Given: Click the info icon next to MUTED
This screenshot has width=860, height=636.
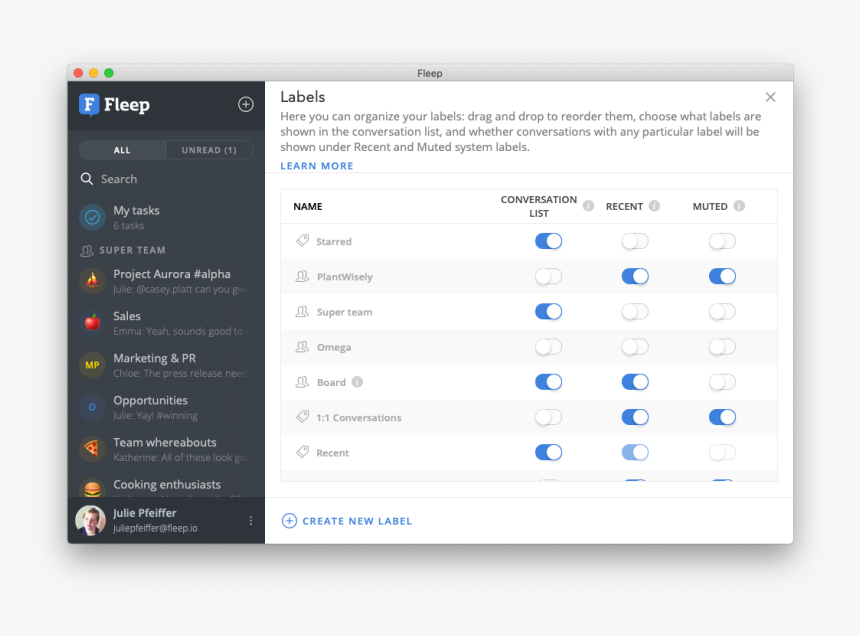Looking at the screenshot, I should (x=738, y=206).
